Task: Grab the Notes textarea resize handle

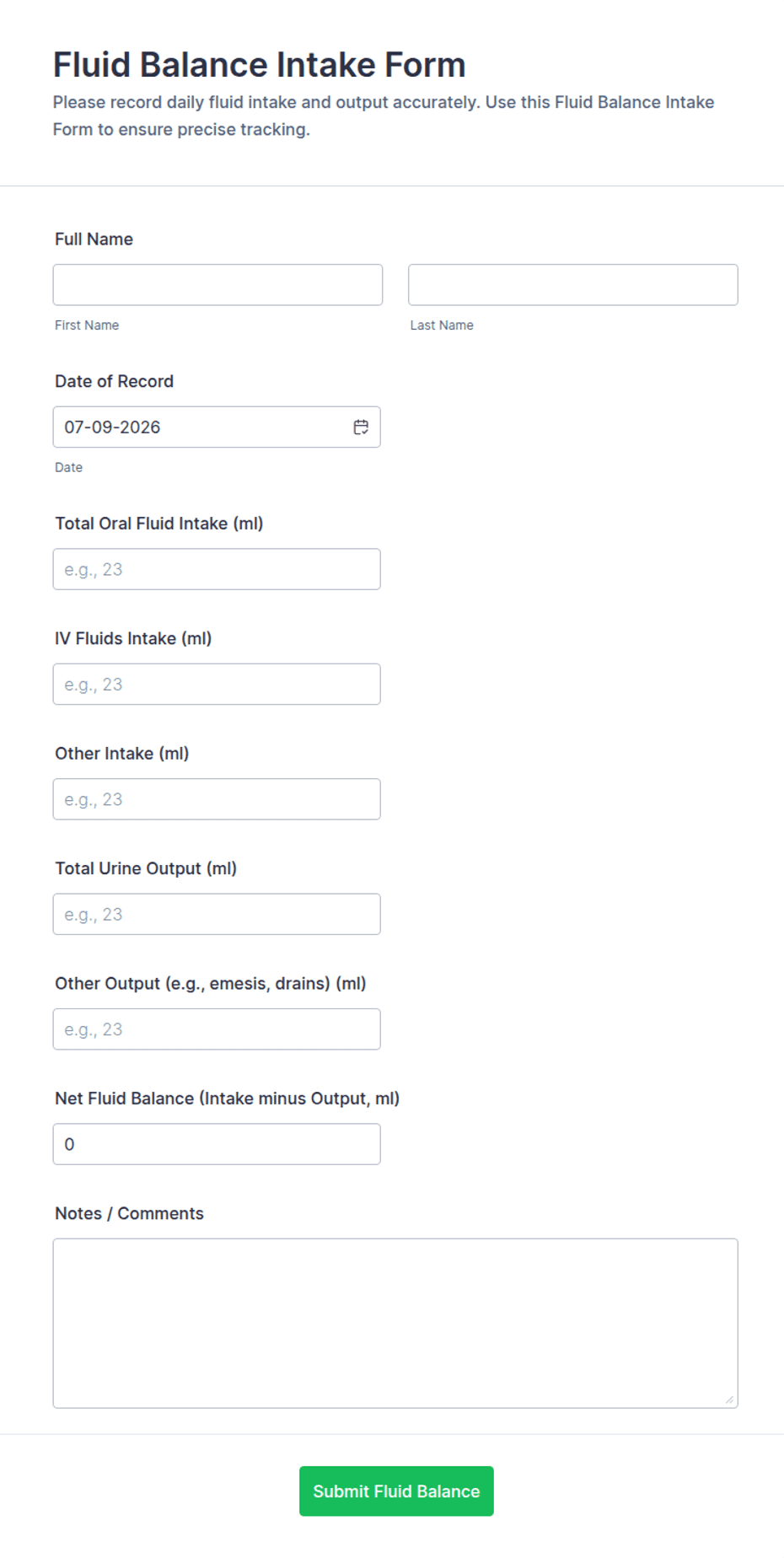Action: click(x=729, y=1400)
